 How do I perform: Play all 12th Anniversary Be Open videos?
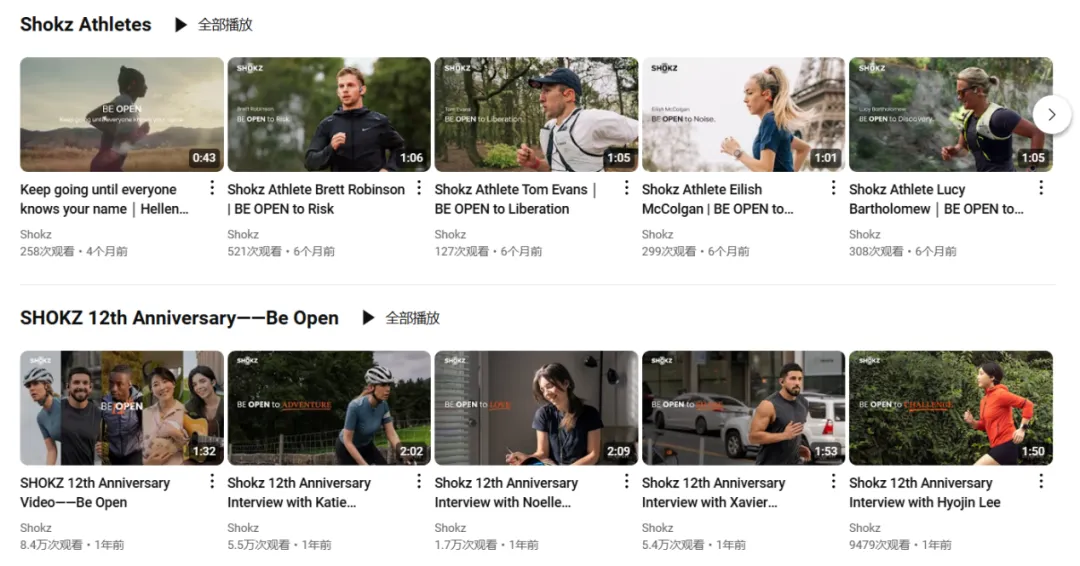[401, 318]
